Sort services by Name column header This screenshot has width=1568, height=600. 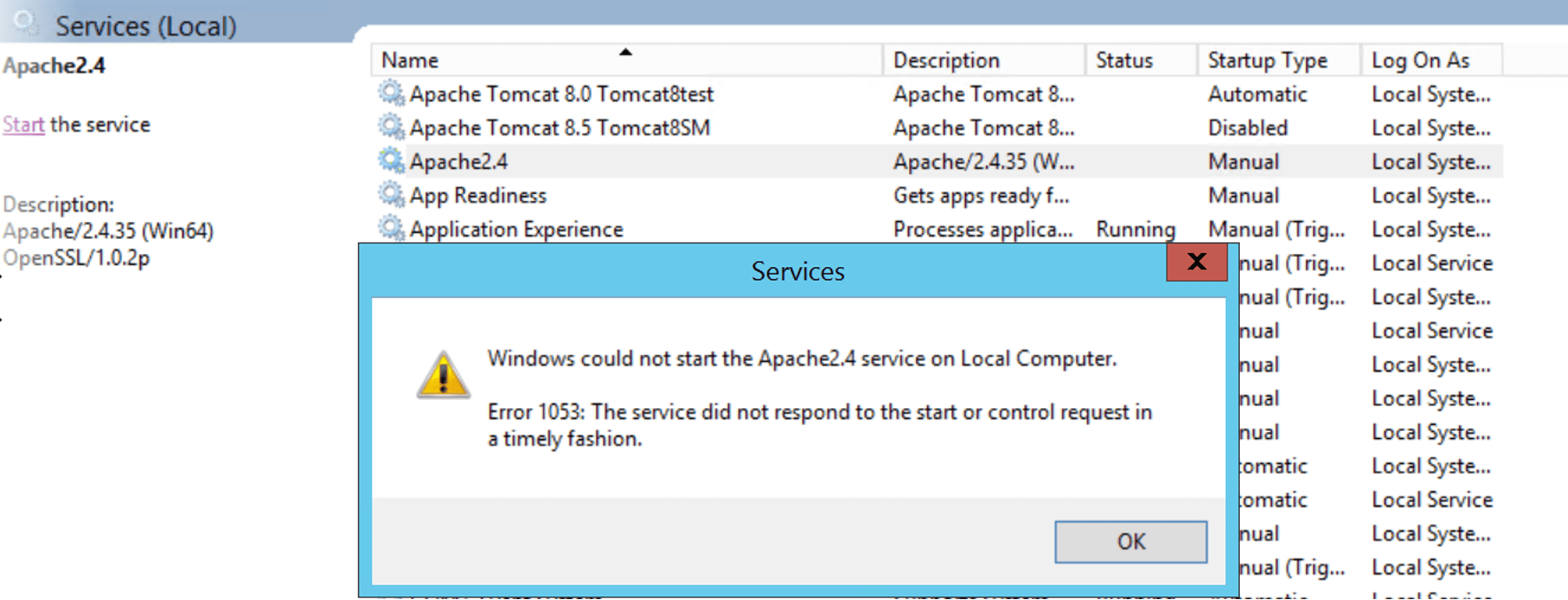pos(626,60)
